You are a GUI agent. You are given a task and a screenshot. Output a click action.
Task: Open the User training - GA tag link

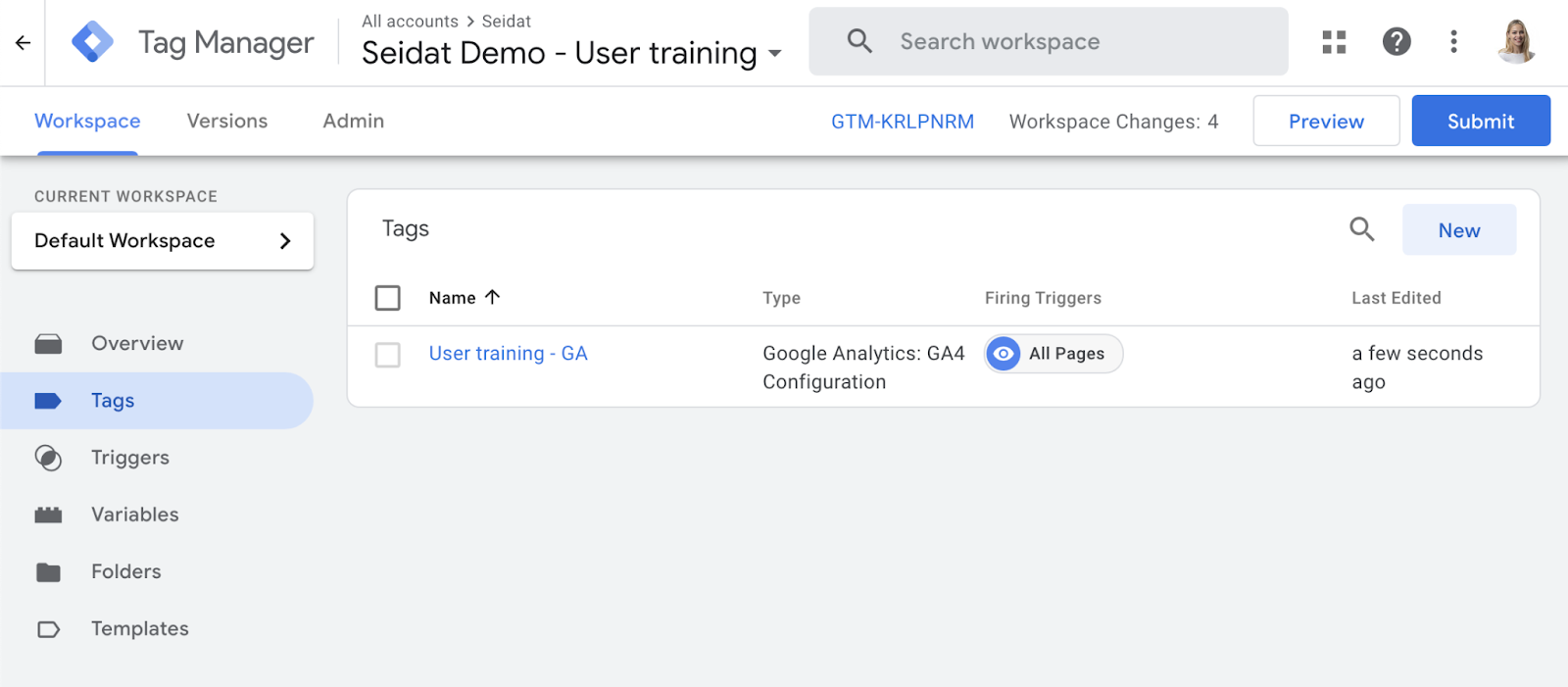[508, 354]
